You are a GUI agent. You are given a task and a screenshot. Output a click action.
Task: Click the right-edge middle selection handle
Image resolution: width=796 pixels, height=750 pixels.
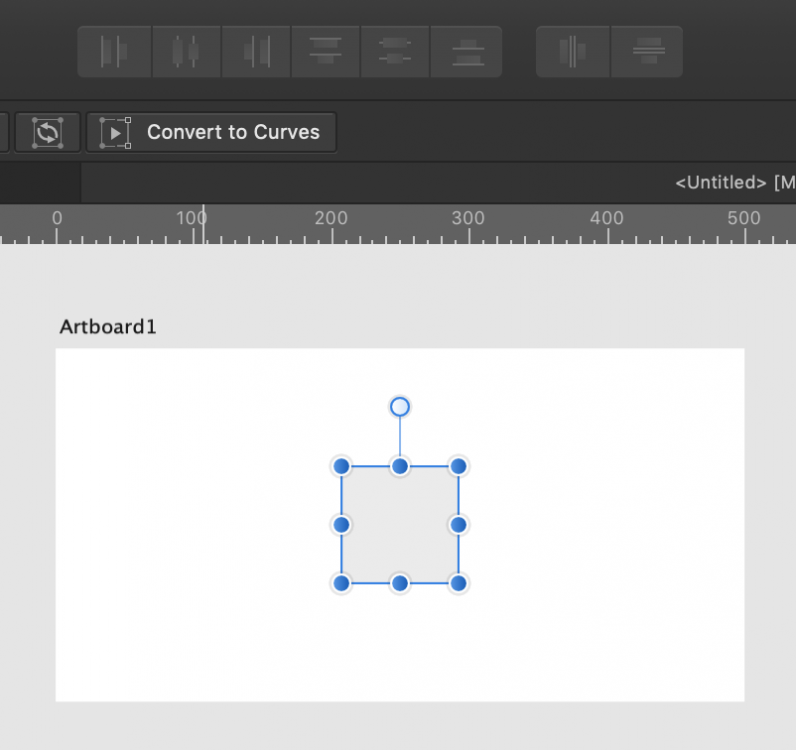(458, 525)
